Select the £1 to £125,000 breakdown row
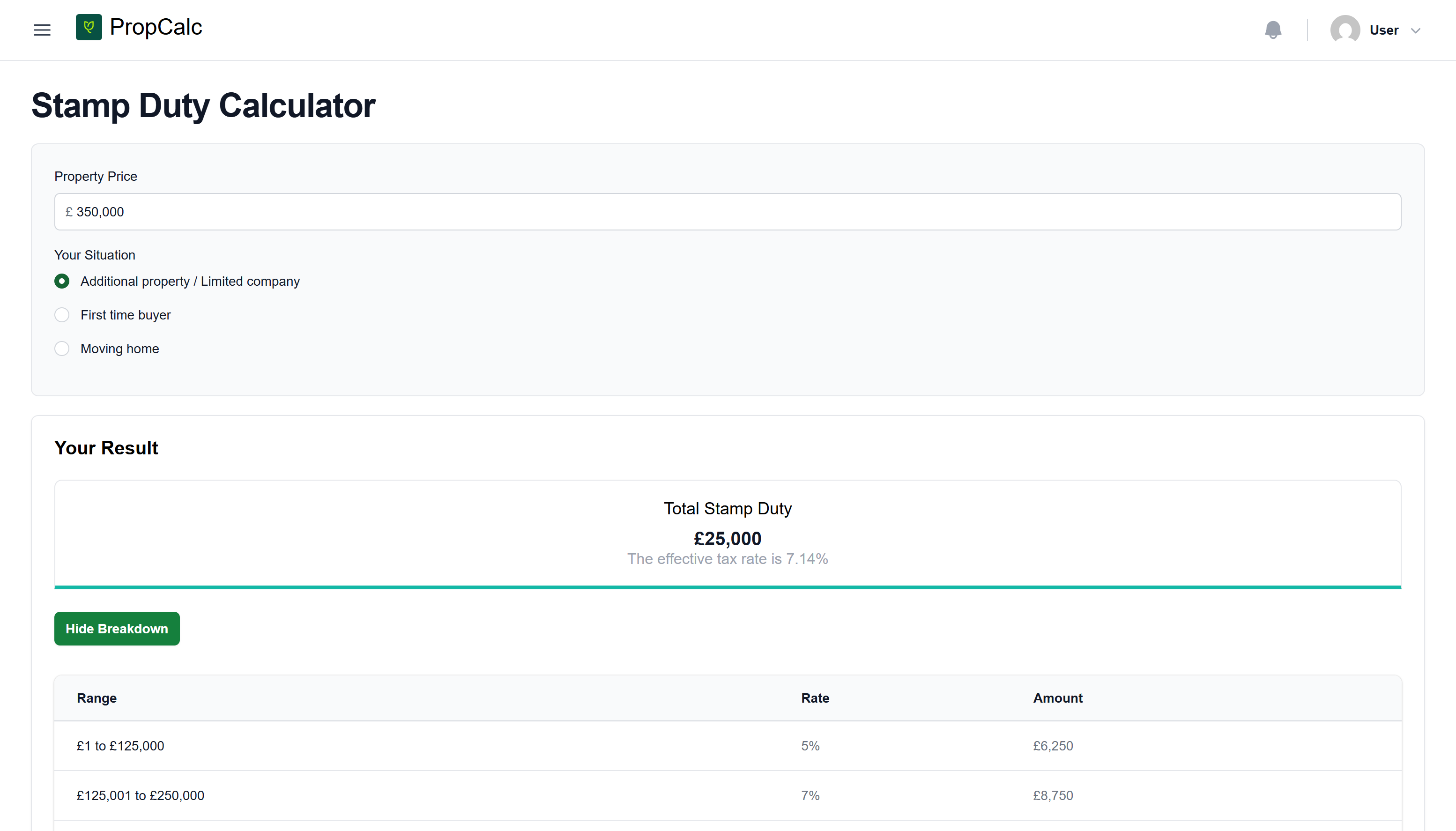 click(x=728, y=746)
